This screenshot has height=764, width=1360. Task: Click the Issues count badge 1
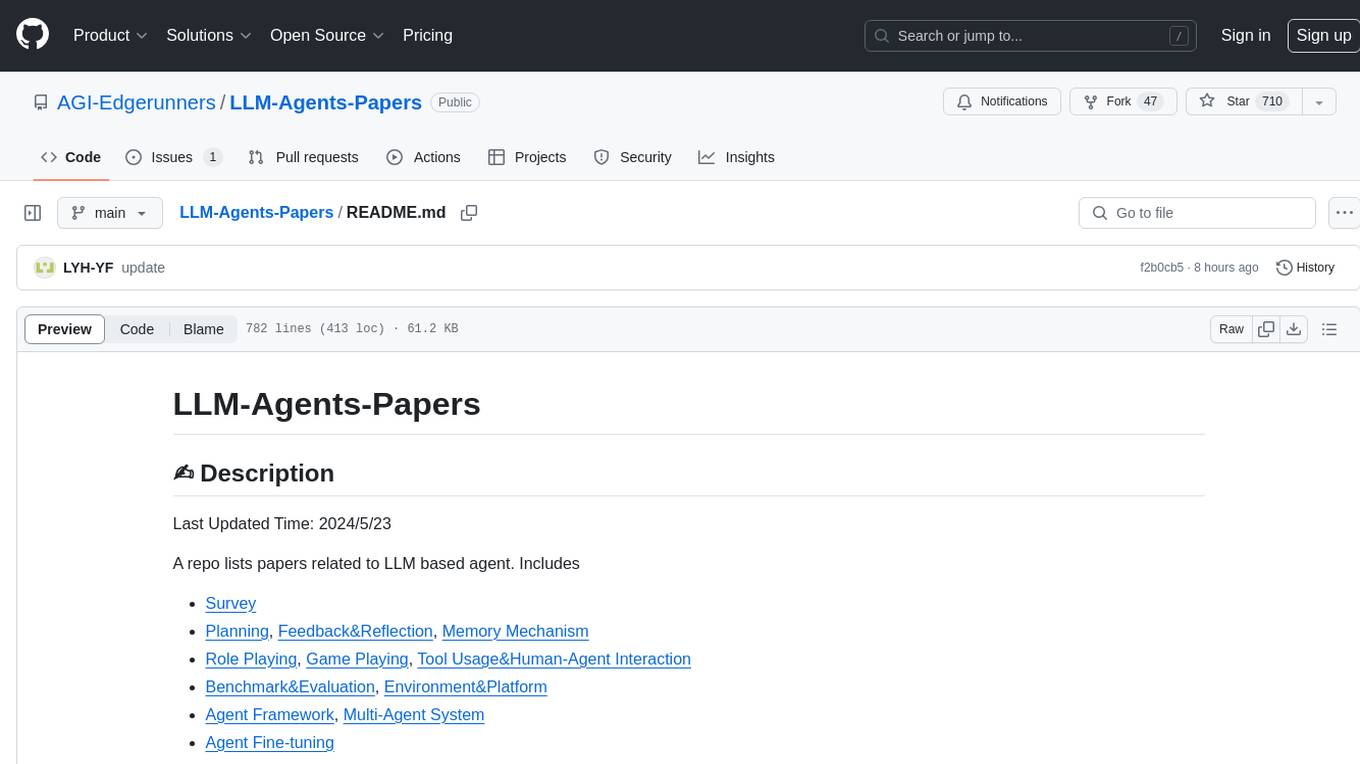pos(212,157)
